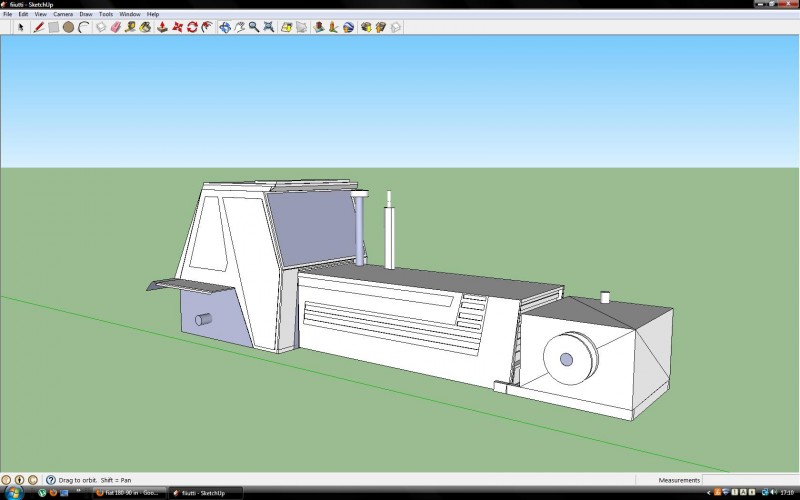
Task: Select the Arc tool
Action: (83, 27)
